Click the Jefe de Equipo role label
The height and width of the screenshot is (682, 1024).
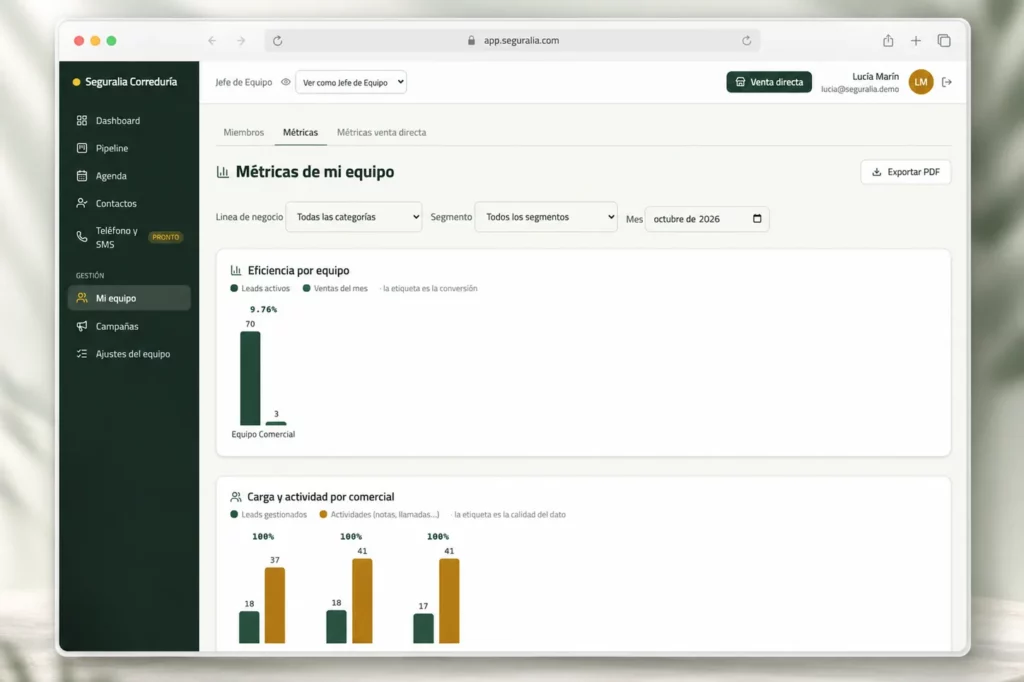(x=244, y=82)
